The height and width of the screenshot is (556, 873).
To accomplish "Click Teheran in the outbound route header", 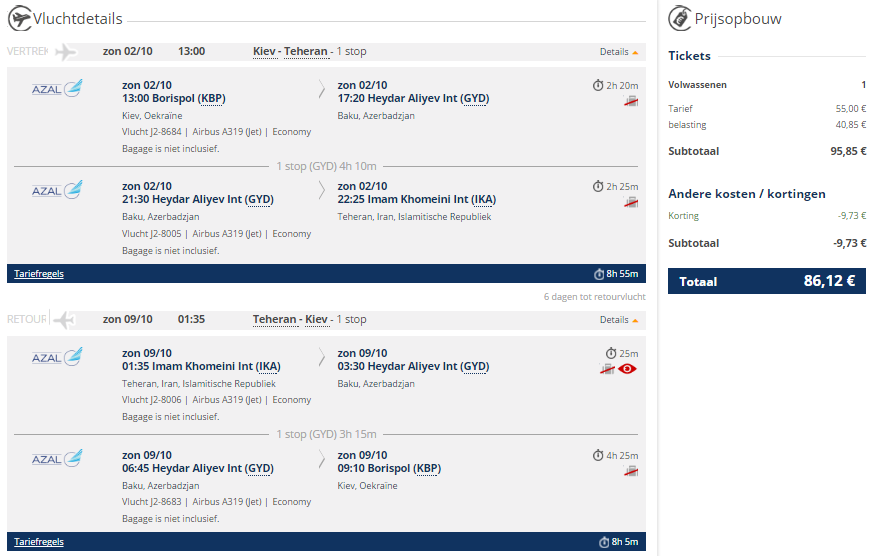I will coord(306,51).
